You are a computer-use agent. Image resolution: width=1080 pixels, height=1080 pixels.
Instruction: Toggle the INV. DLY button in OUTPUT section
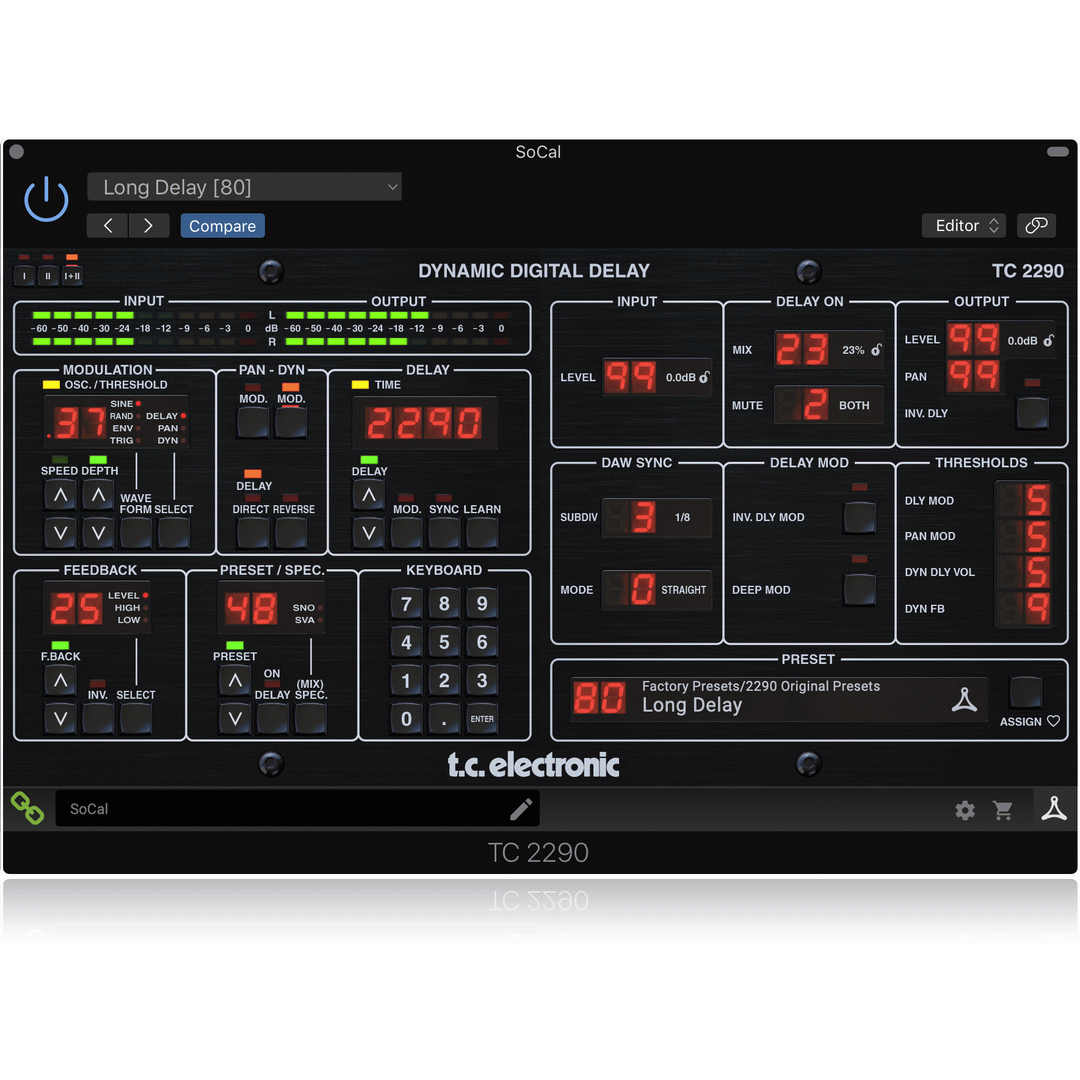pos(1032,413)
